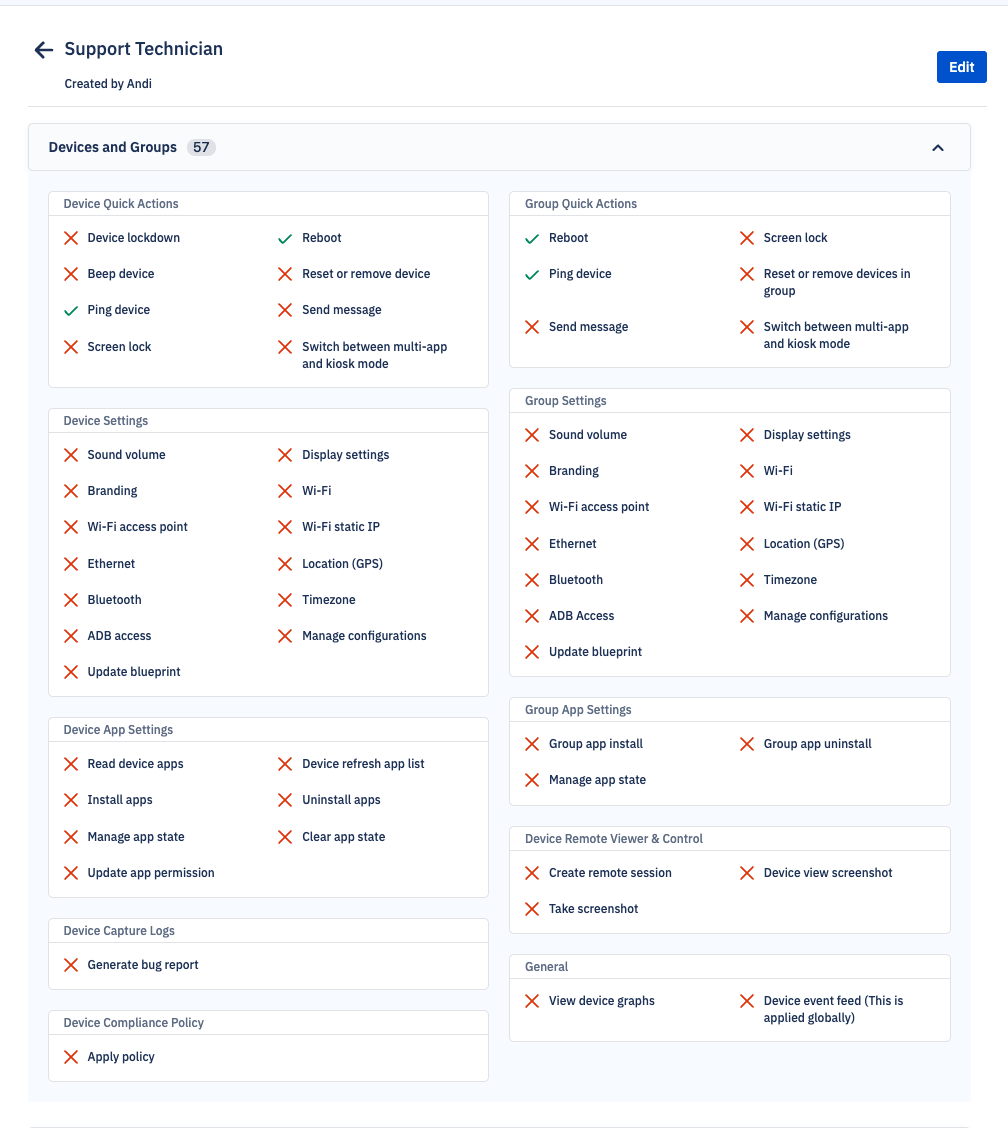1008x1128 pixels.
Task: Click the Device App Settings heading
Action: click(118, 729)
